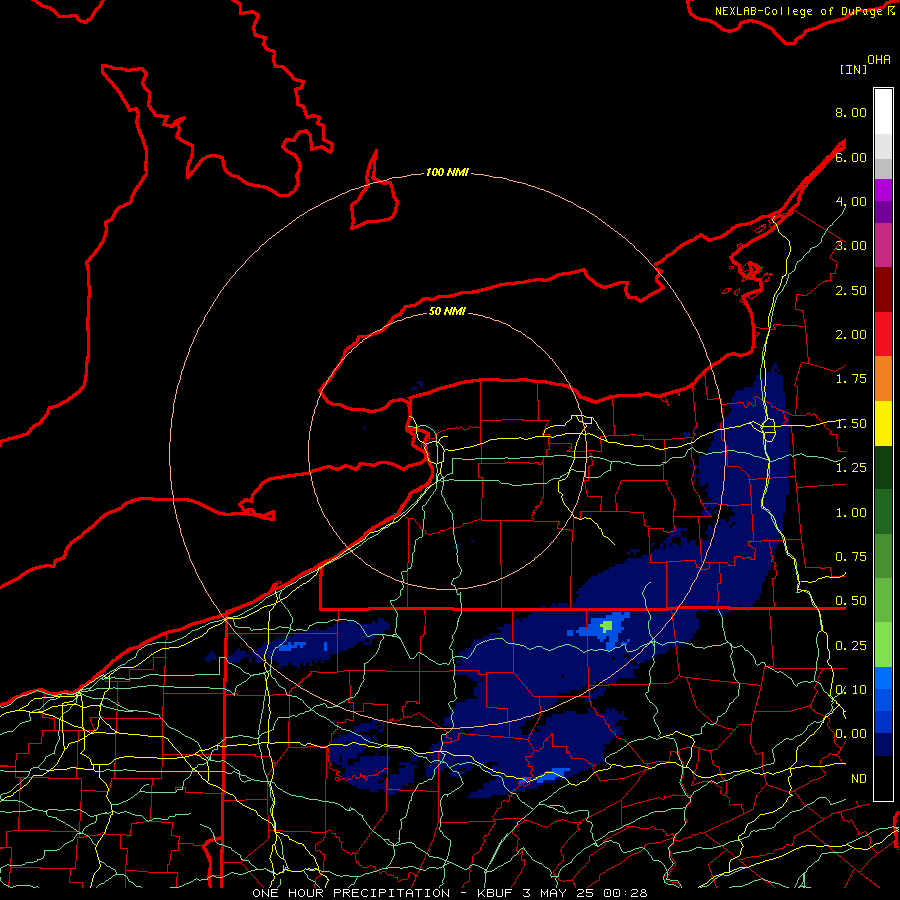Select the 6.00 legend value
This screenshot has height=900, width=900.
(851, 157)
